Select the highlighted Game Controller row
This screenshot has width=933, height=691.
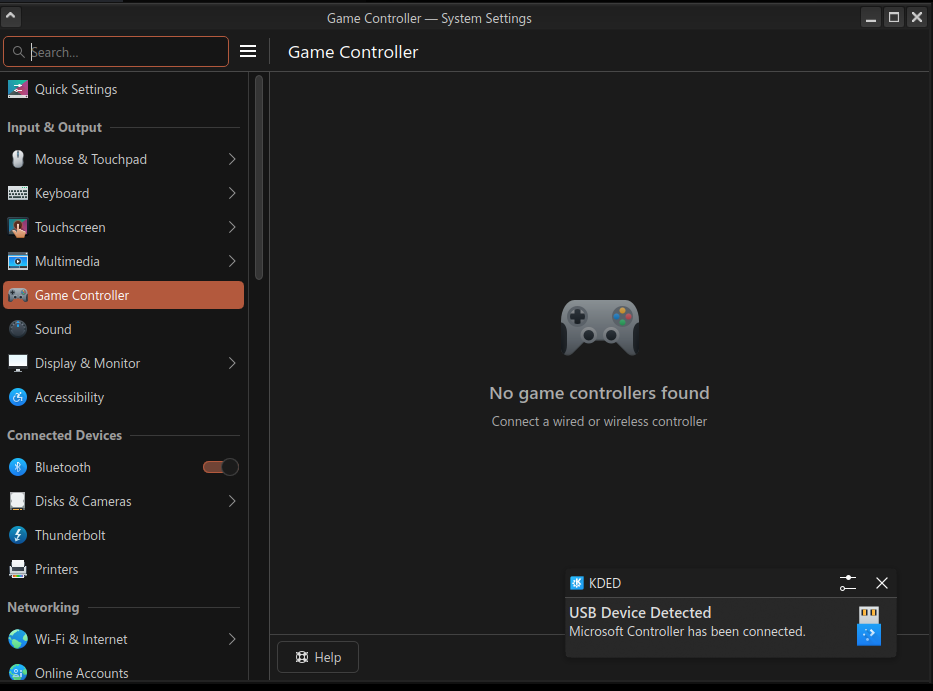(x=124, y=295)
